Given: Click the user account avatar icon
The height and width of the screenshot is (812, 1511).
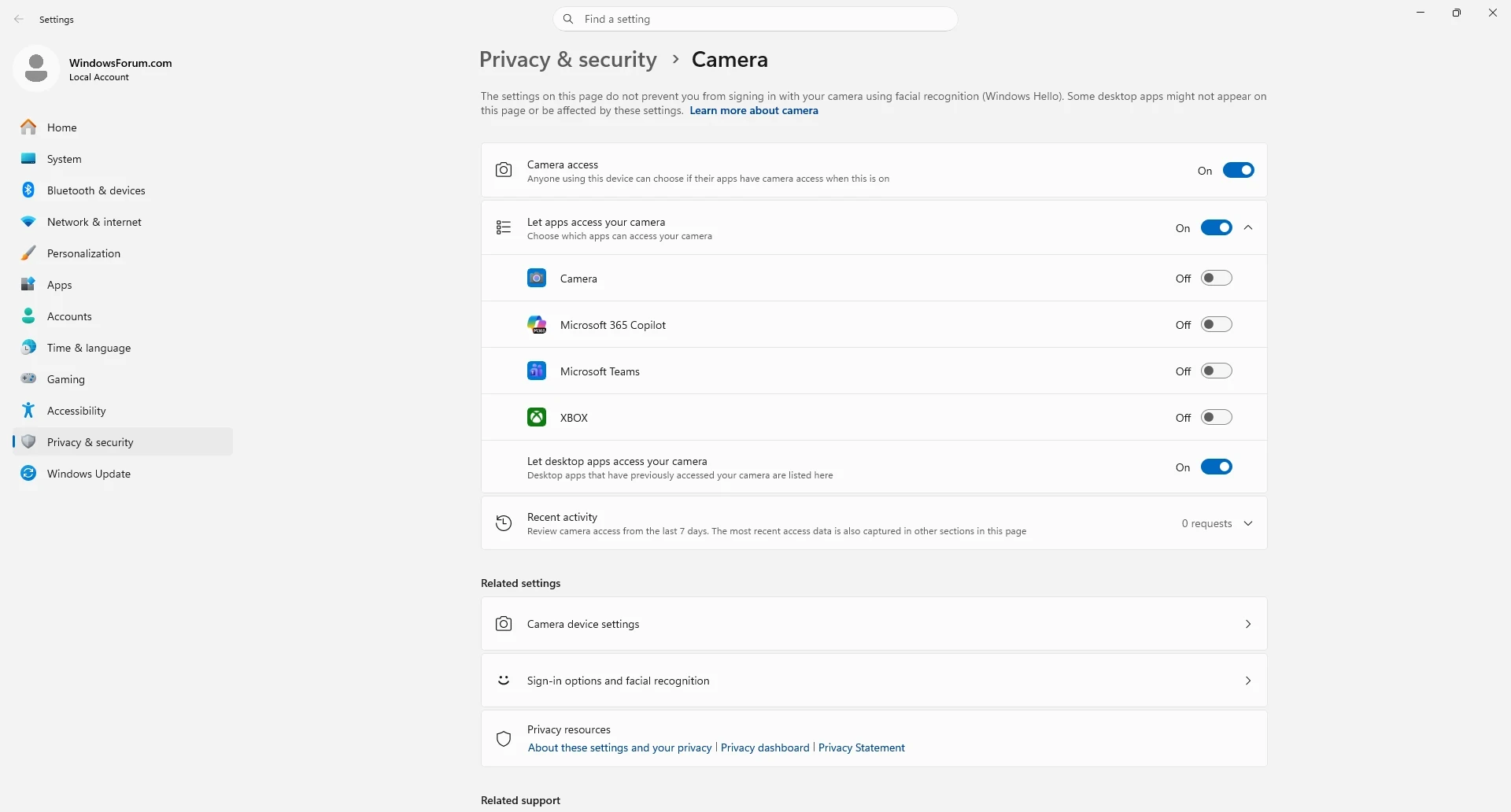Looking at the screenshot, I should [36, 68].
